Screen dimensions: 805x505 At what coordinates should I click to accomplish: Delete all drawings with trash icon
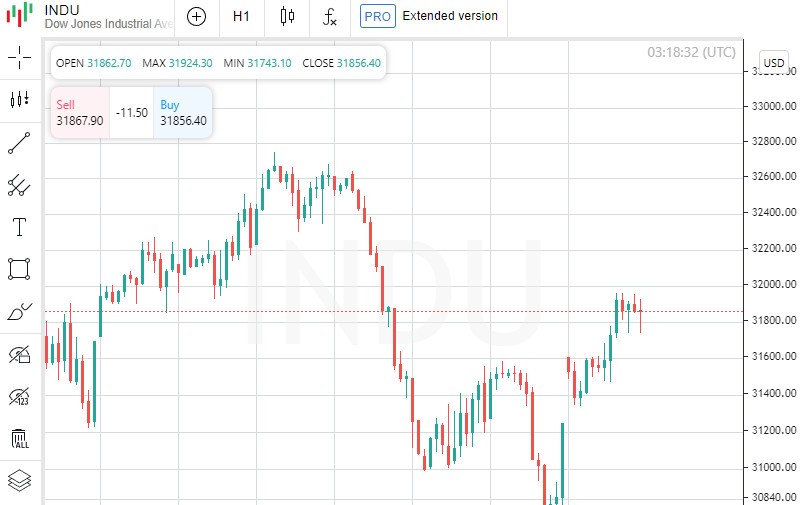coord(19,439)
